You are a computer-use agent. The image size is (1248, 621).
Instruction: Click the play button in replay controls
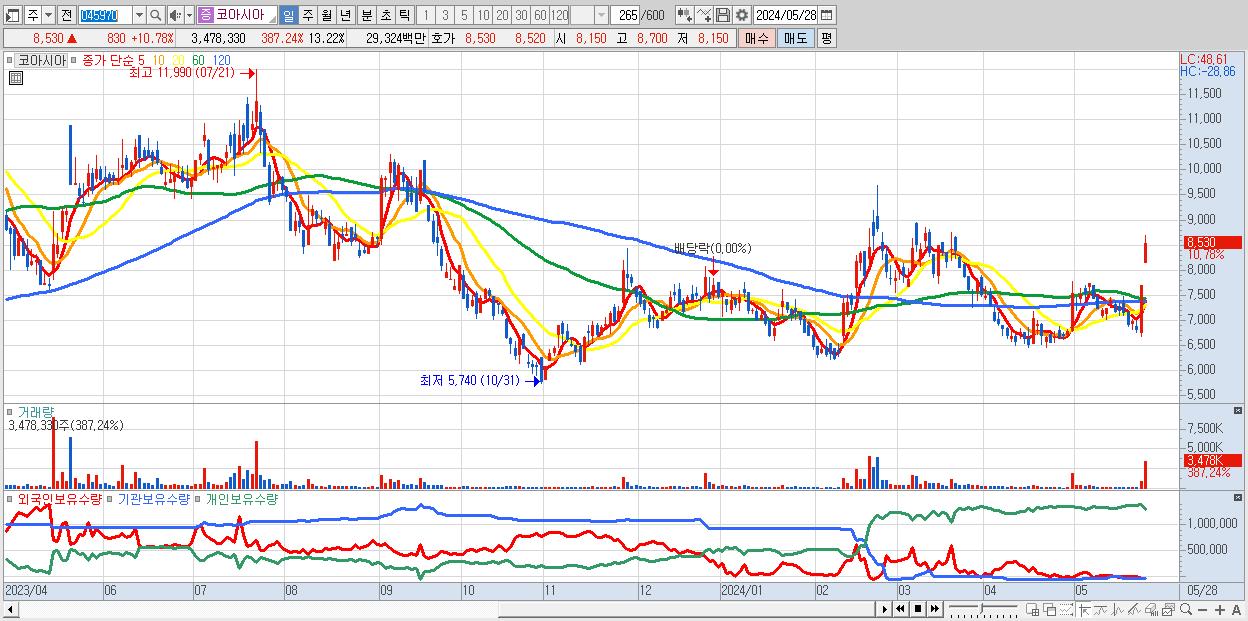[x=885, y=609]
